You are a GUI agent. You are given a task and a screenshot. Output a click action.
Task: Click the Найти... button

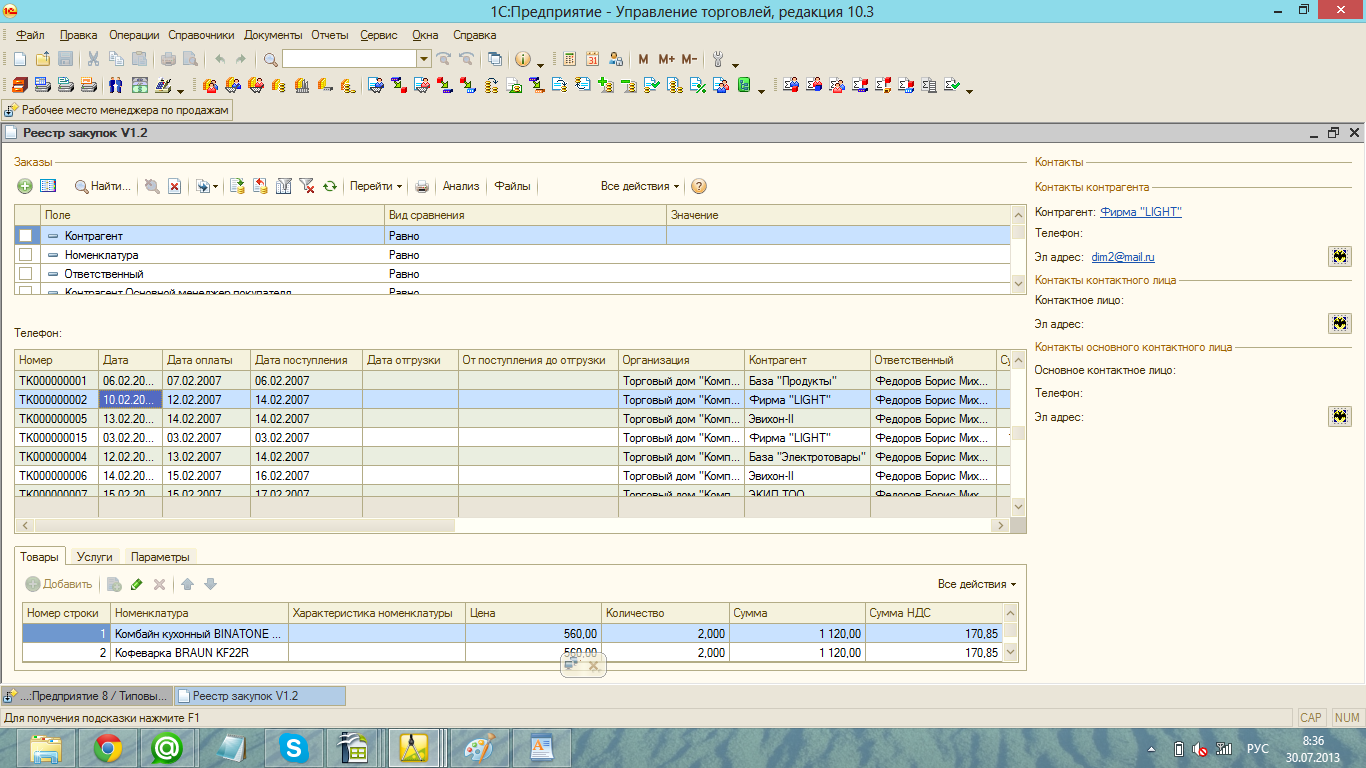pyautogui.click(x=103, y=186)
